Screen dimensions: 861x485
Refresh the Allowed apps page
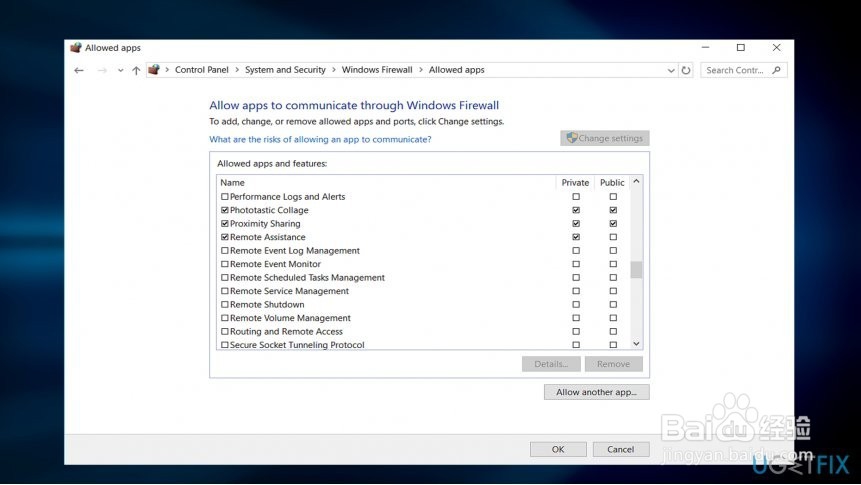pos(686,70)
